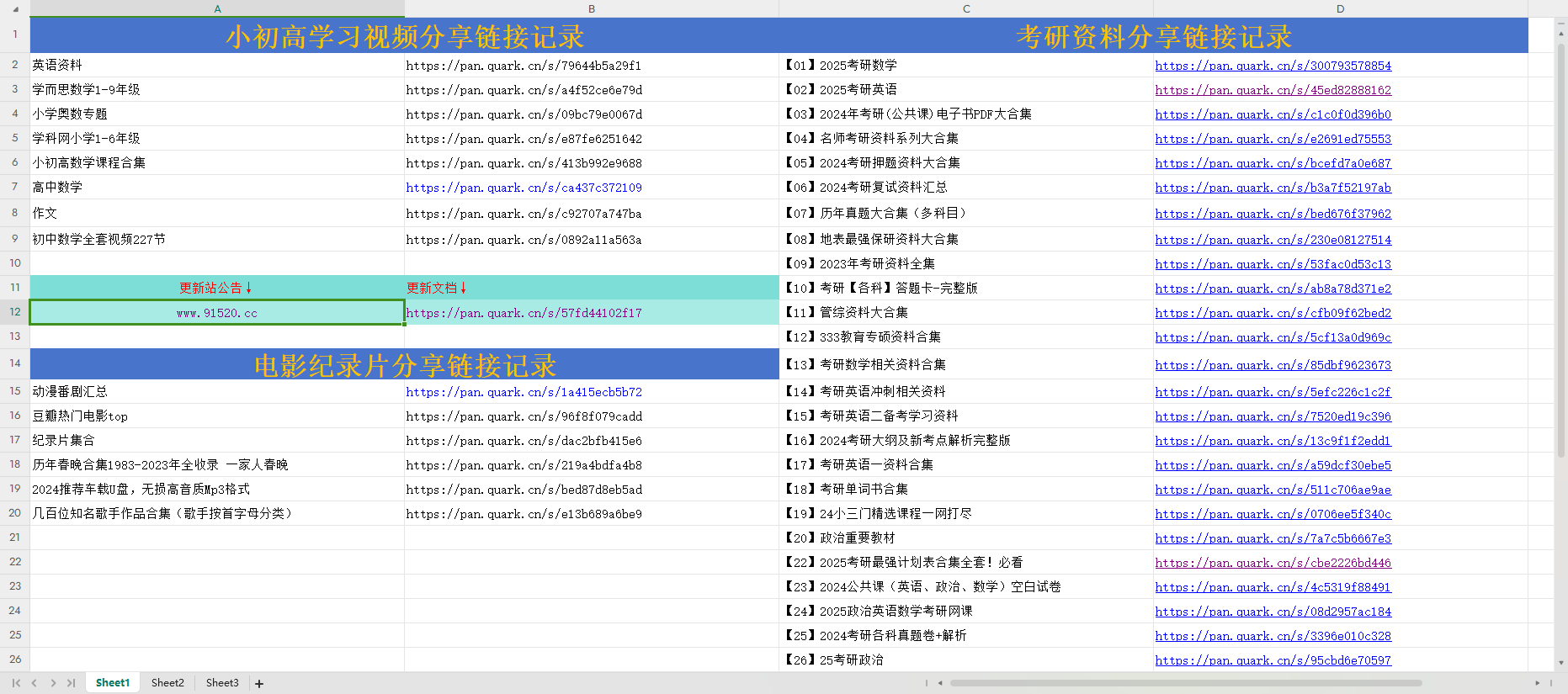This screenshot has height=694, width=1568.
Task: Click next sheet navigation arrow
Action: click(53, 683)
